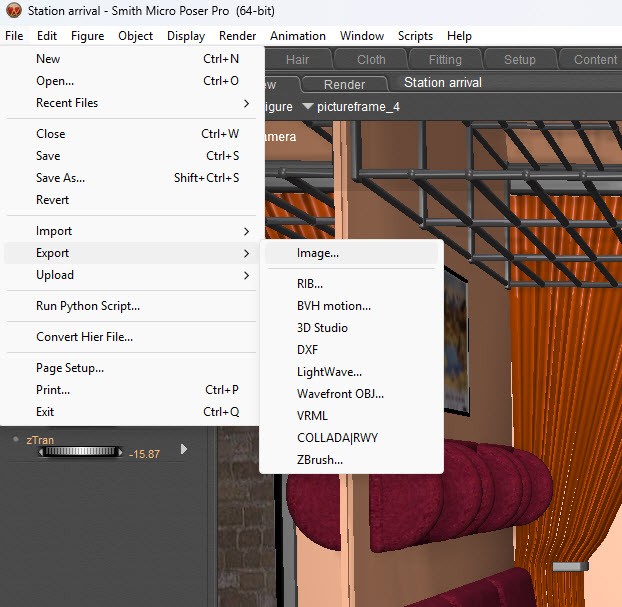Open the Edit menu
The image size is (622, 607).
coord(47,36)
